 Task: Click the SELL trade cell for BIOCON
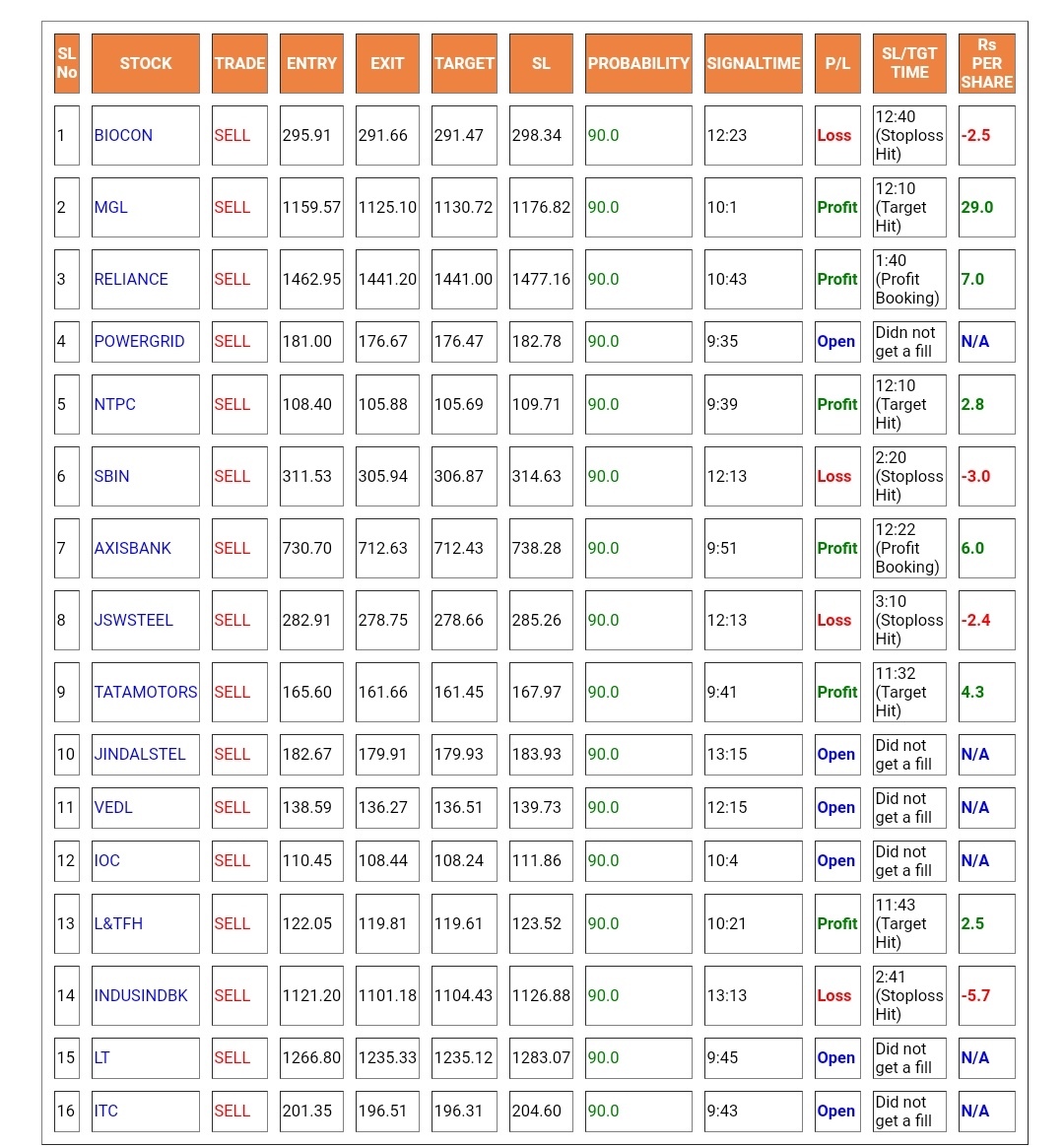[239, 135]
